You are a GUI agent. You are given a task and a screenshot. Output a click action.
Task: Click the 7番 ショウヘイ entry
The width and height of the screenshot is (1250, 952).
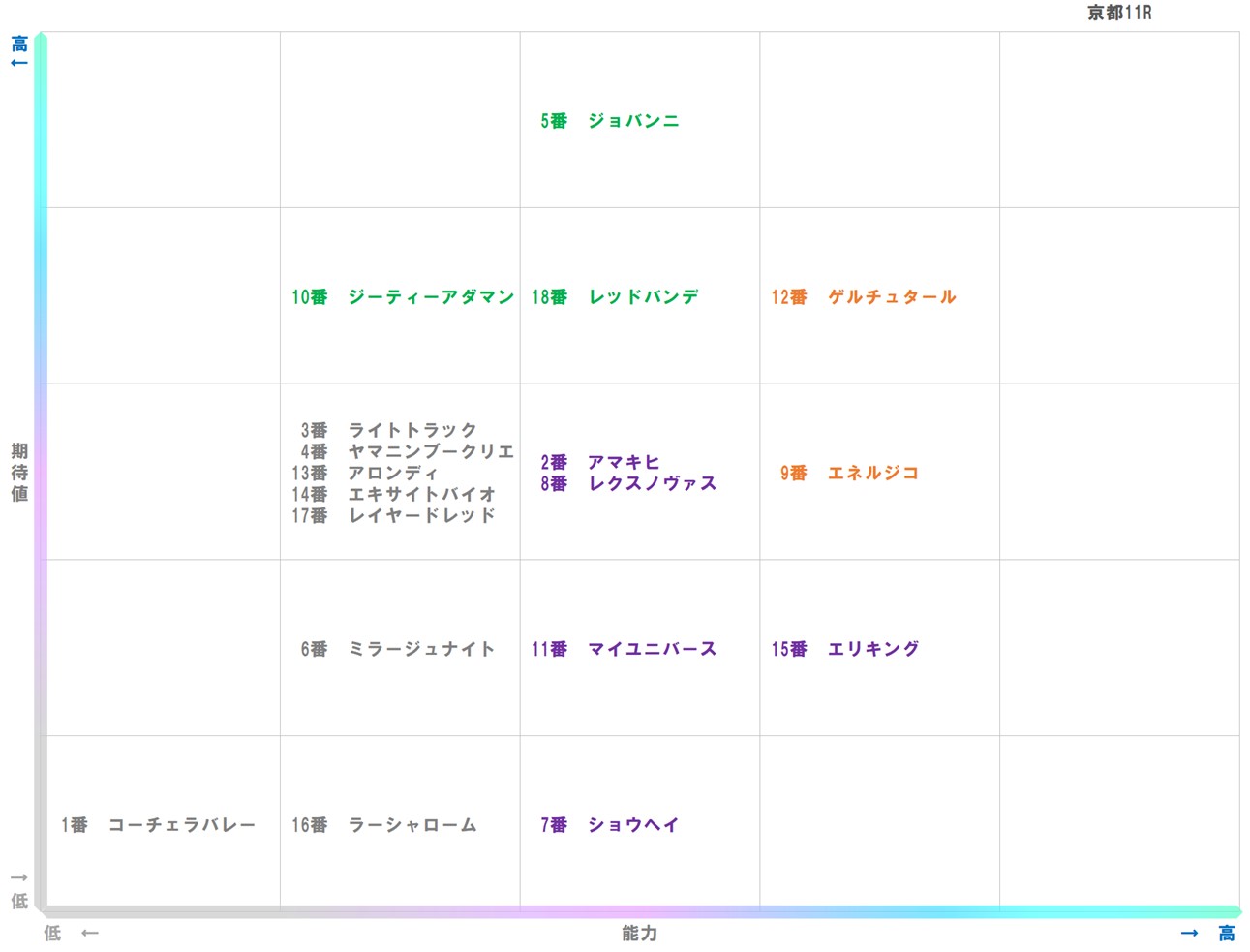point(610,825)
